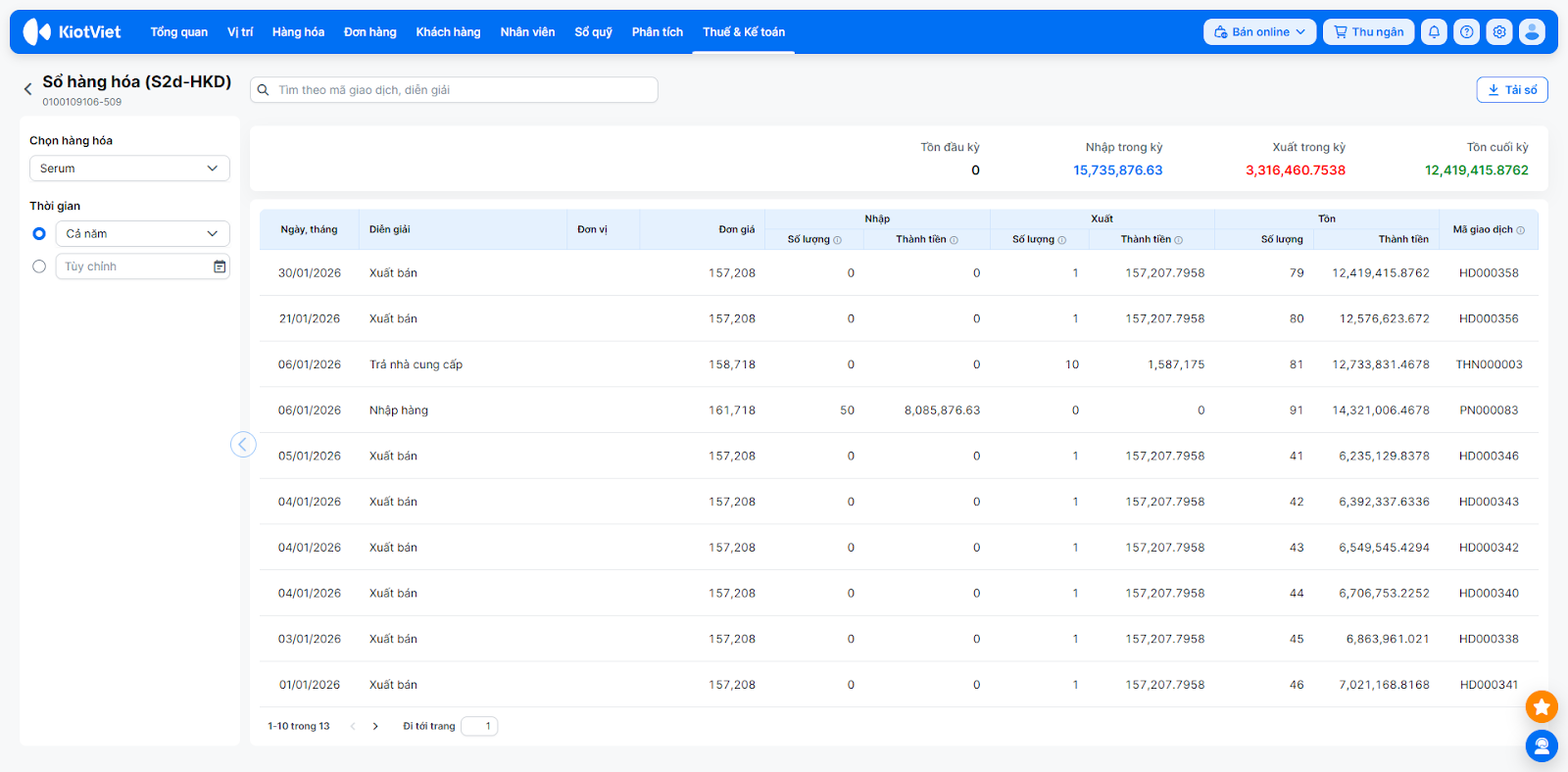Open the Hàng hóa menu

tap(298, 32)
